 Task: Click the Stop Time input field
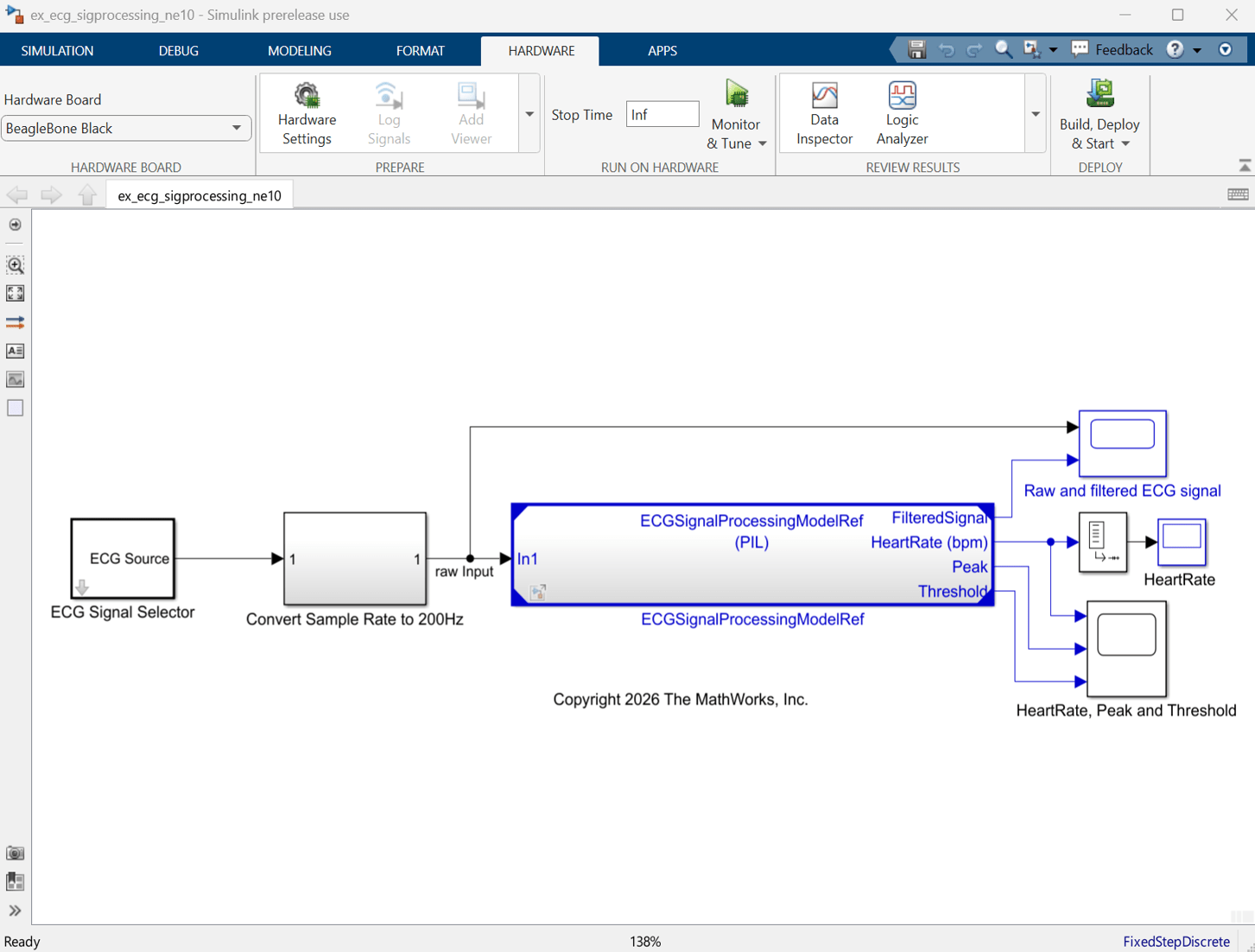662,114
